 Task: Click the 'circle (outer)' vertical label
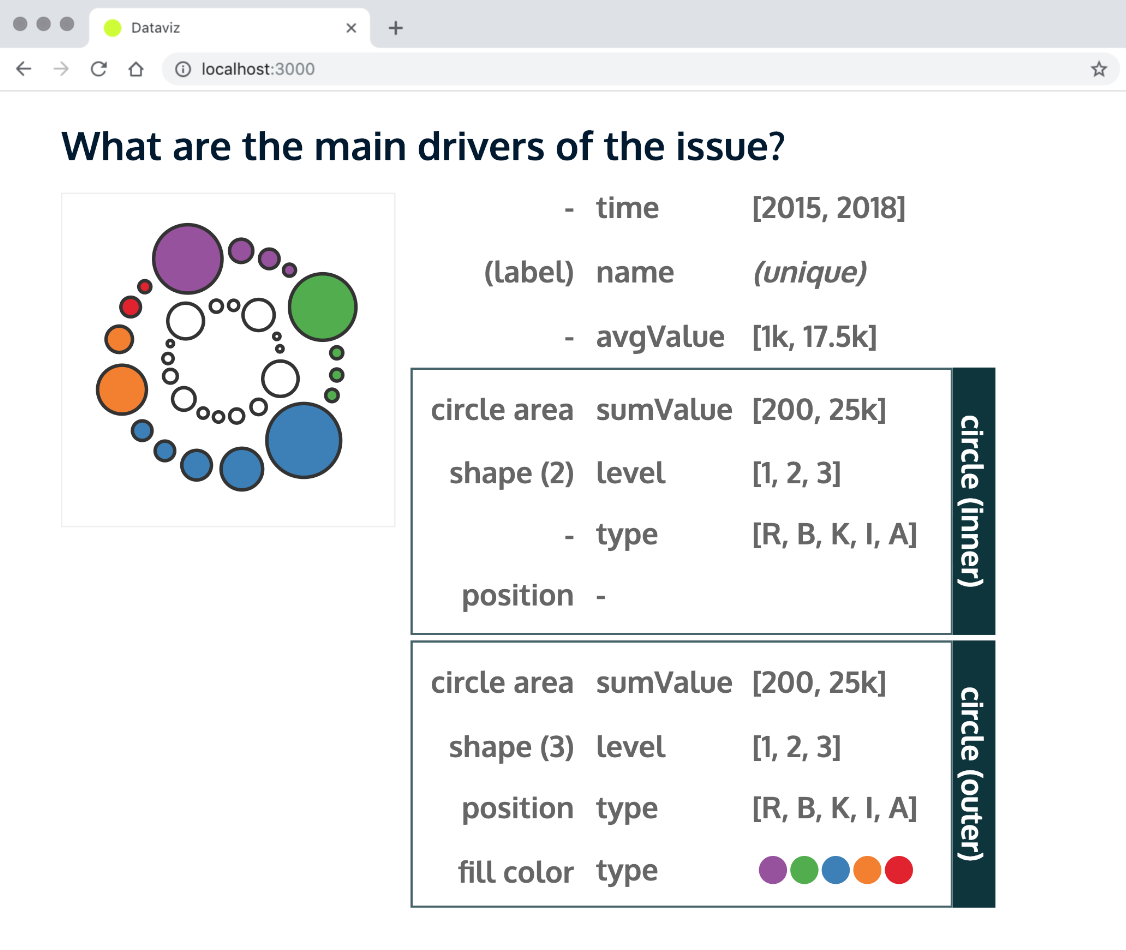click(x=973, y=773)
